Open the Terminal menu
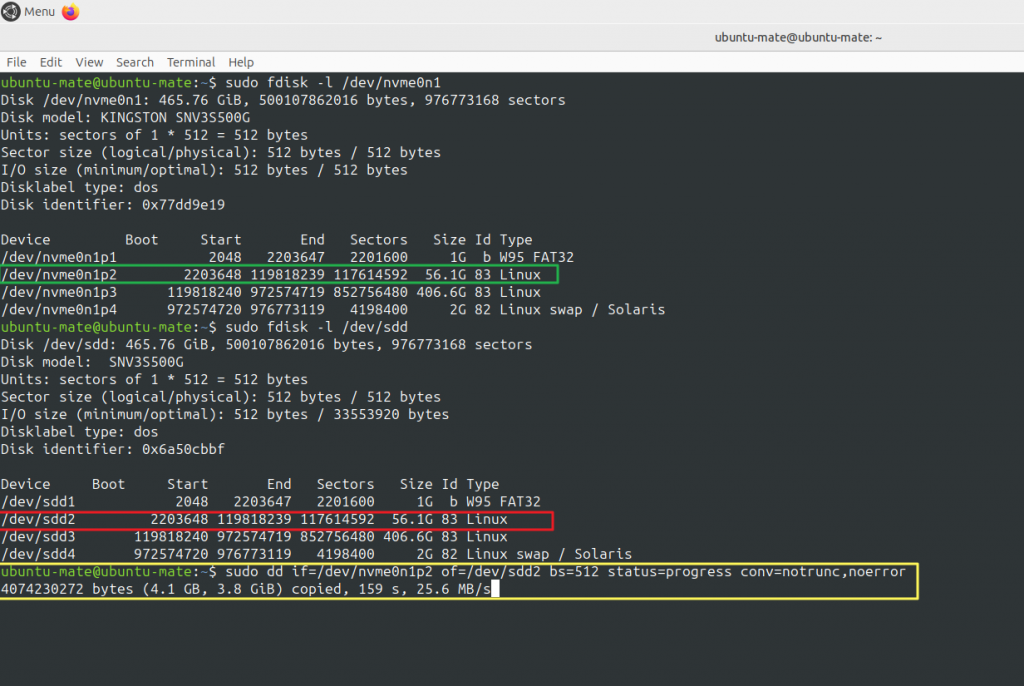This screenshot has width=1024, height=686. pos(191,62)
